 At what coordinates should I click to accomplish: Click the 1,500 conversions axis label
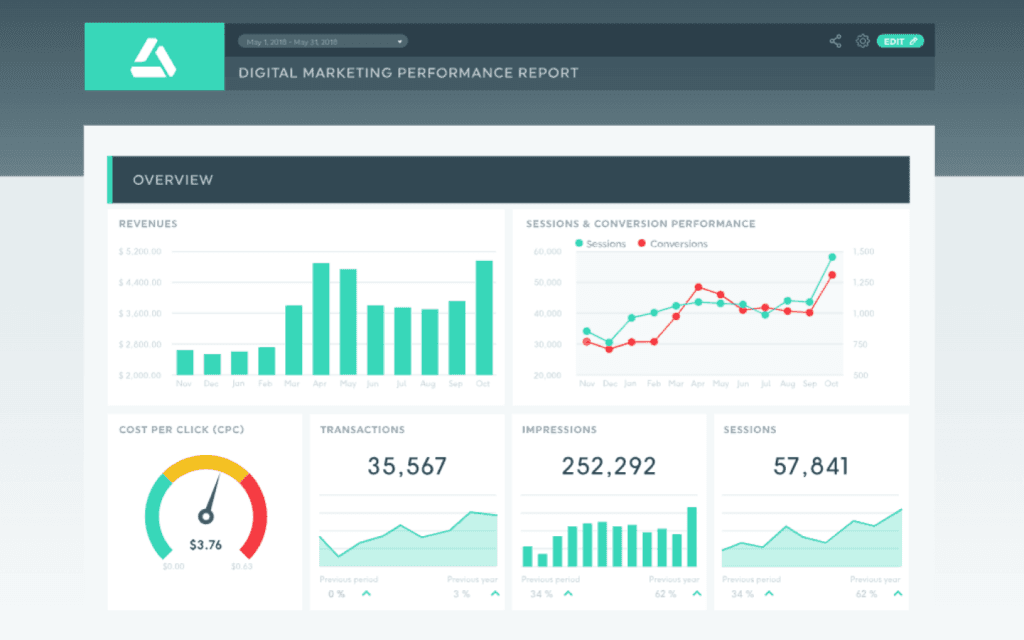(x=863, y=251)
